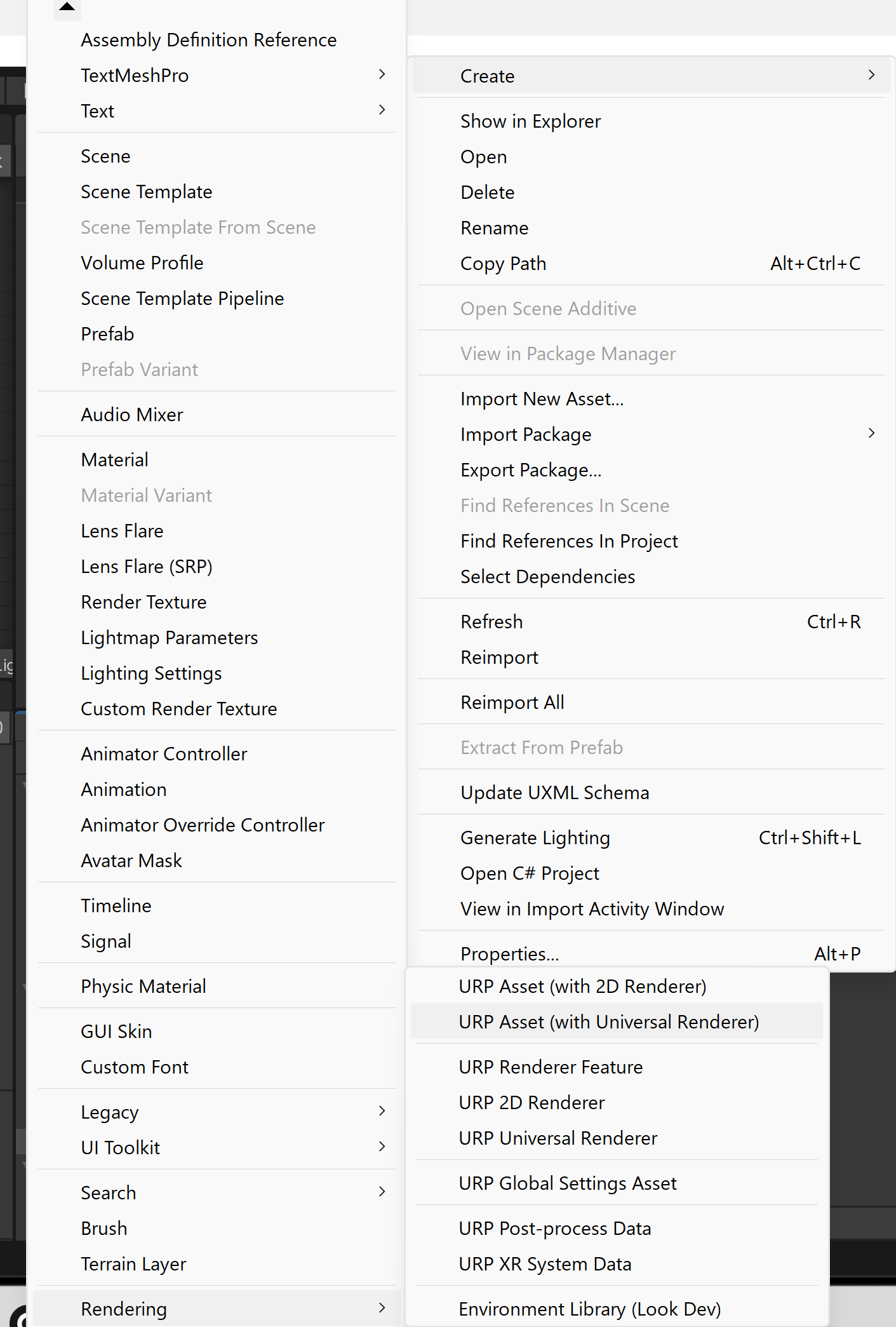
Task: Select Show in Explorer
Action: [530, 121]
